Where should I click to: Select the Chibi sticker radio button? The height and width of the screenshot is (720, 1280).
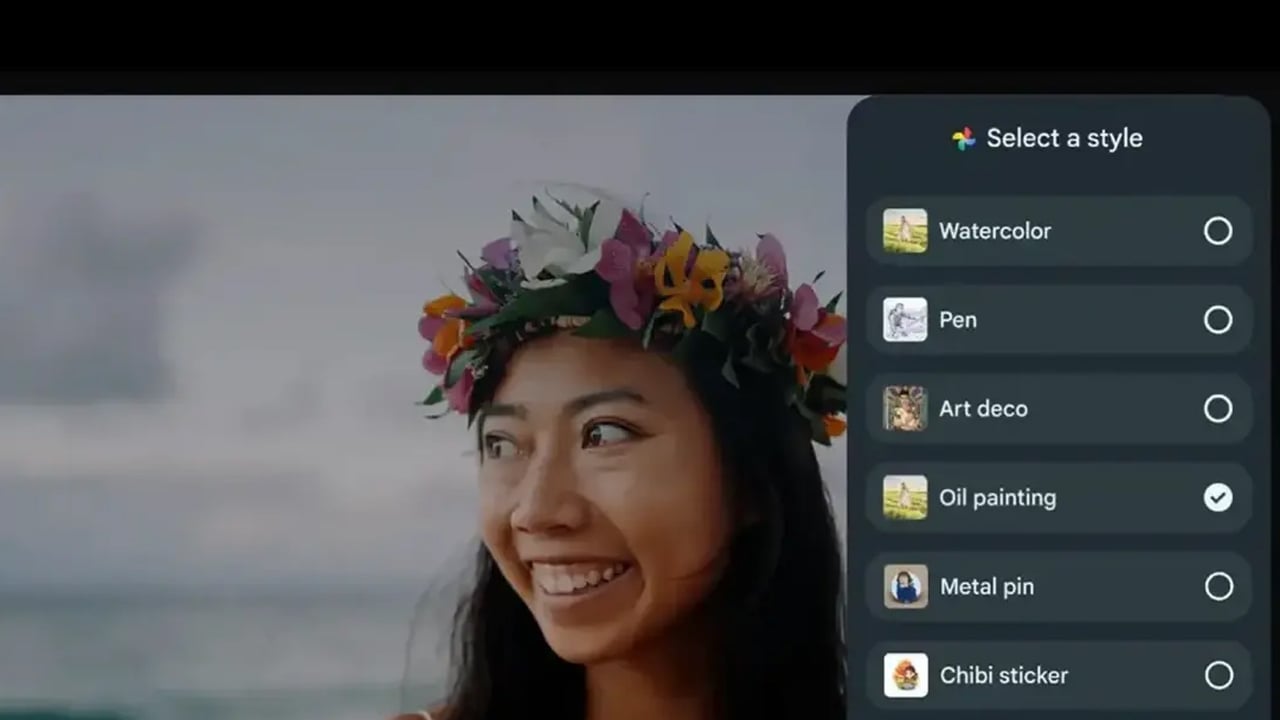pos(1218,675)
